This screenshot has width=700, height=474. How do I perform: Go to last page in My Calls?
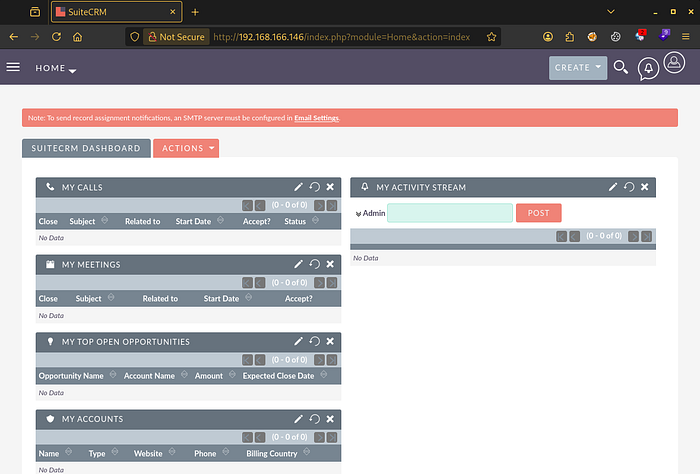(332, 205)
